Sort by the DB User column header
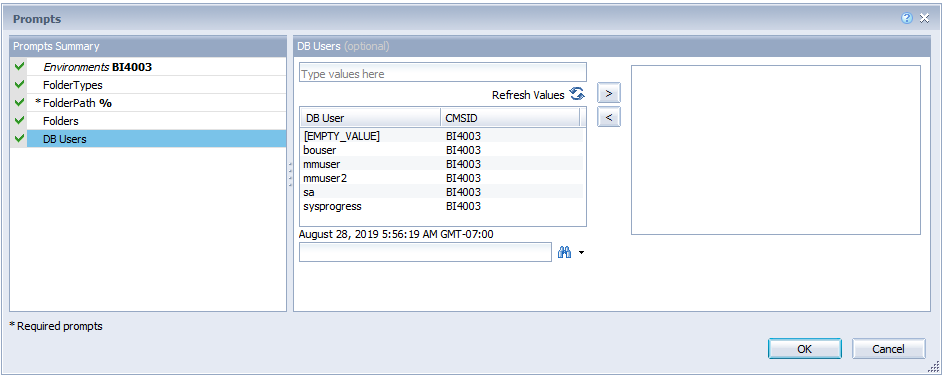This screenshot has width=945, height=378. pyautogui.click(x=370, y=118)
